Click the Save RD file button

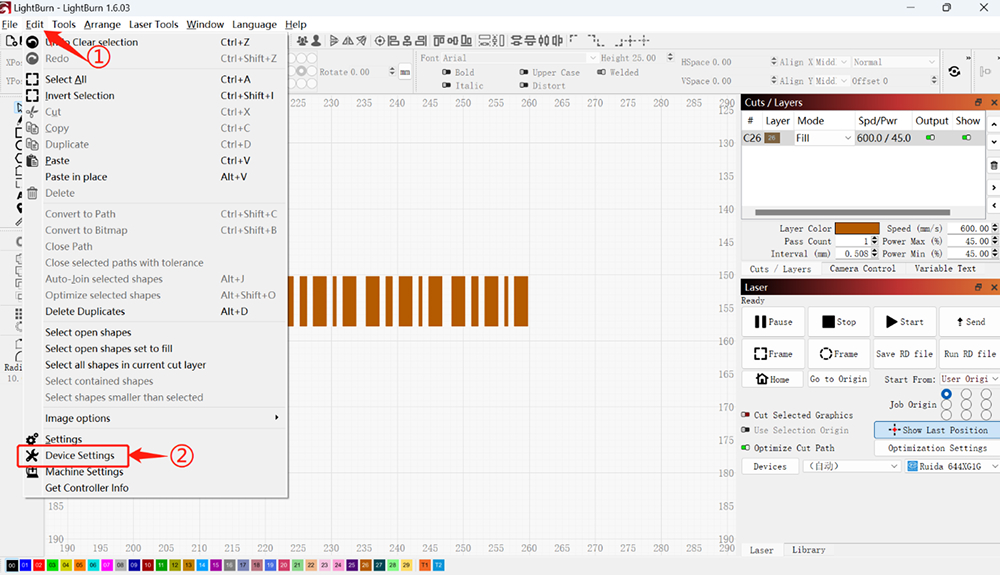(x=904, y=354)
